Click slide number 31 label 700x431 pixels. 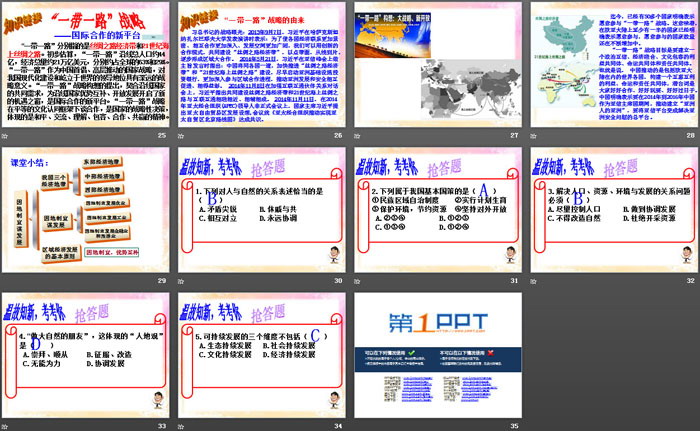click(514, 280)
